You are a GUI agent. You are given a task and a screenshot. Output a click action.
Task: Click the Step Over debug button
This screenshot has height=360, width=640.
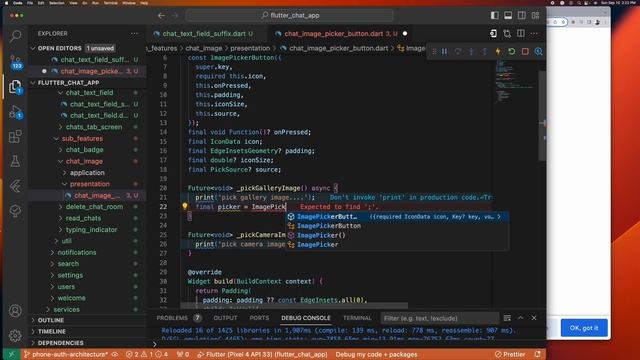[458, 51]
